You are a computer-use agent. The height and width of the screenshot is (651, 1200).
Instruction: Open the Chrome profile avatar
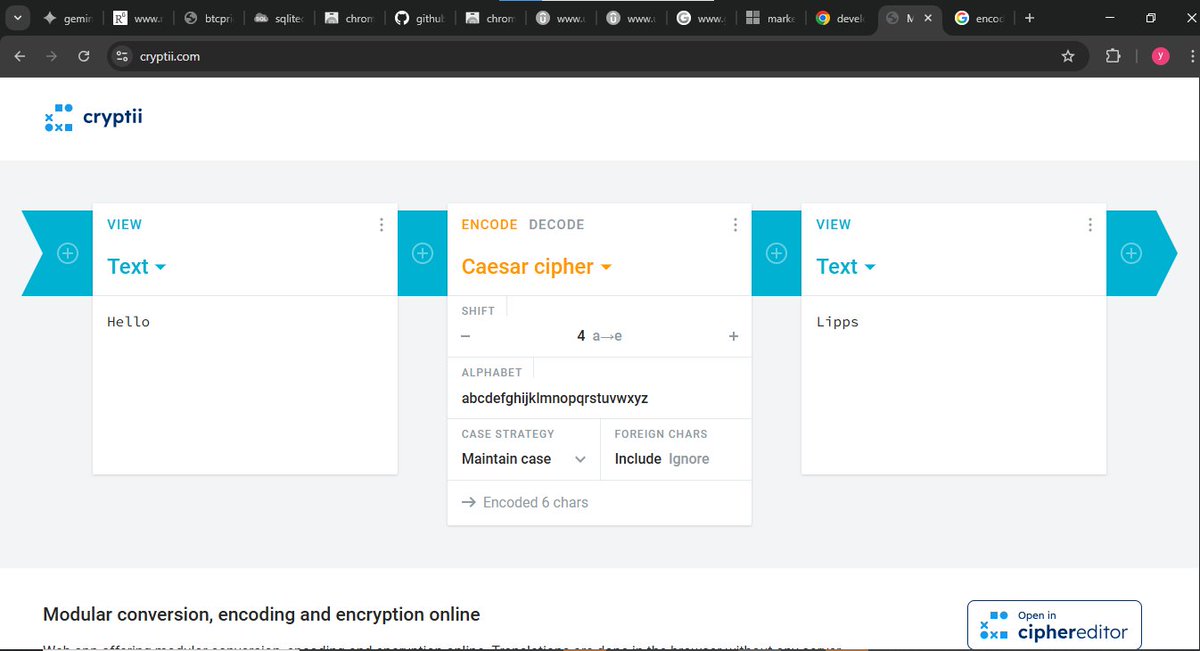click(x=1161, y=56)
